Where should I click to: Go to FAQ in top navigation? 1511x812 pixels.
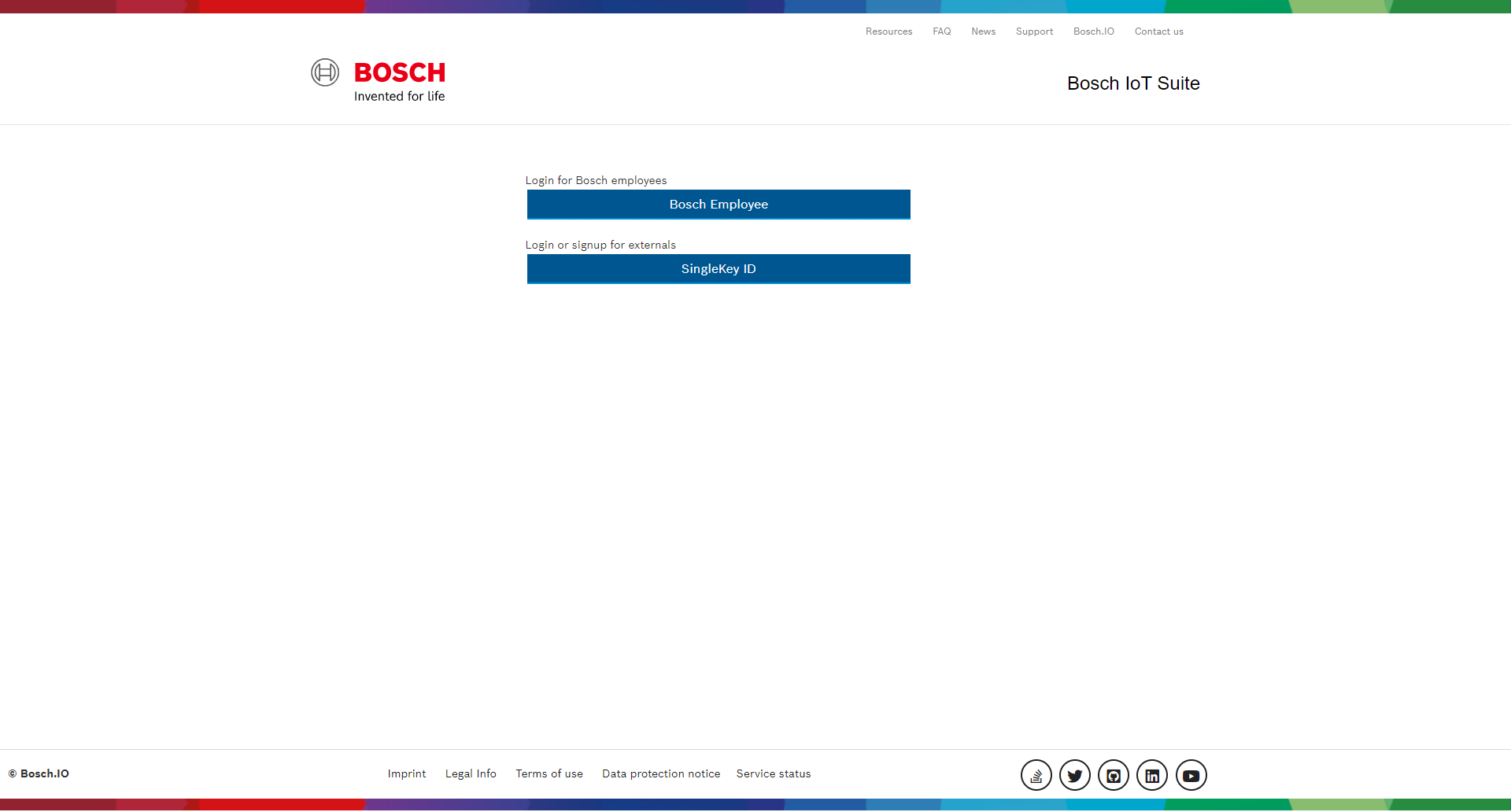941,31
